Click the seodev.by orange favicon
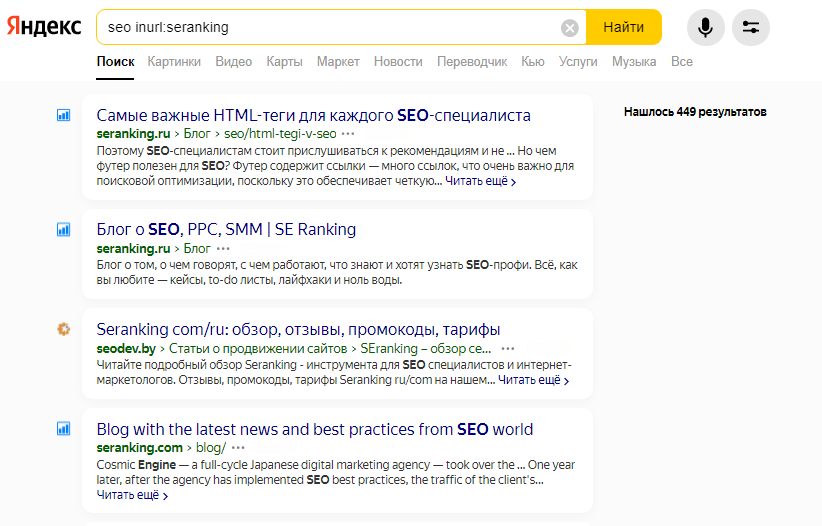 [x=63, y=329]
